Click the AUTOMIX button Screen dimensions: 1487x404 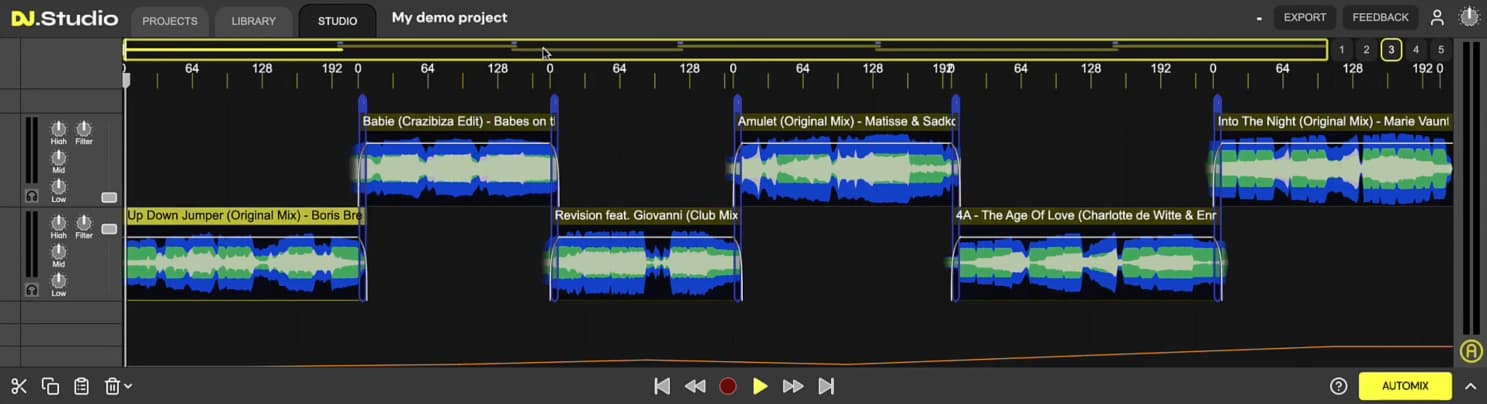1405,386
